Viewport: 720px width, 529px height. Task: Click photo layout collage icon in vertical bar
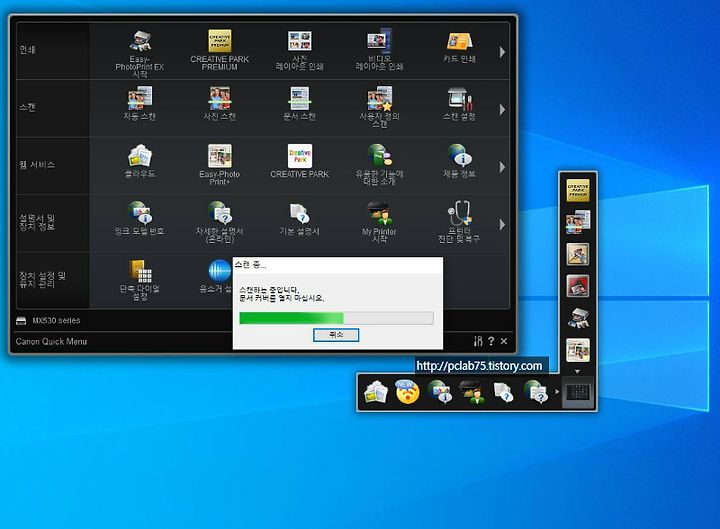point(578,350)
